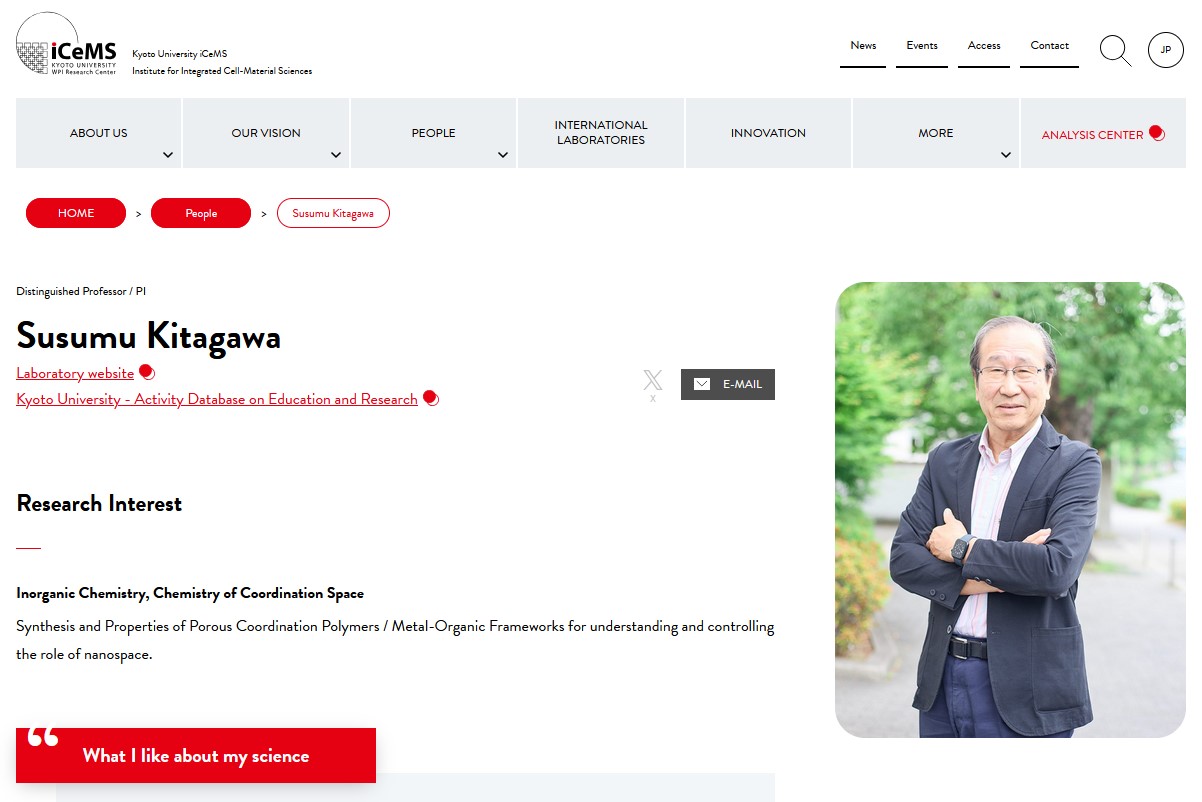Expand the Our Vision menu chevron
This screenshot has width=1202, height=802.
(x=336, y=155)
